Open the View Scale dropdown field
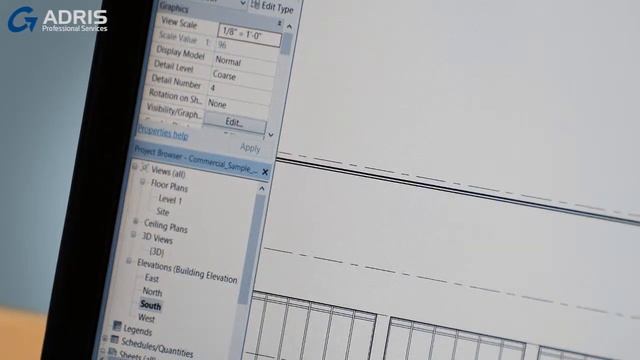640x360 pixels. pyautogui.click(x=250, y=35)
